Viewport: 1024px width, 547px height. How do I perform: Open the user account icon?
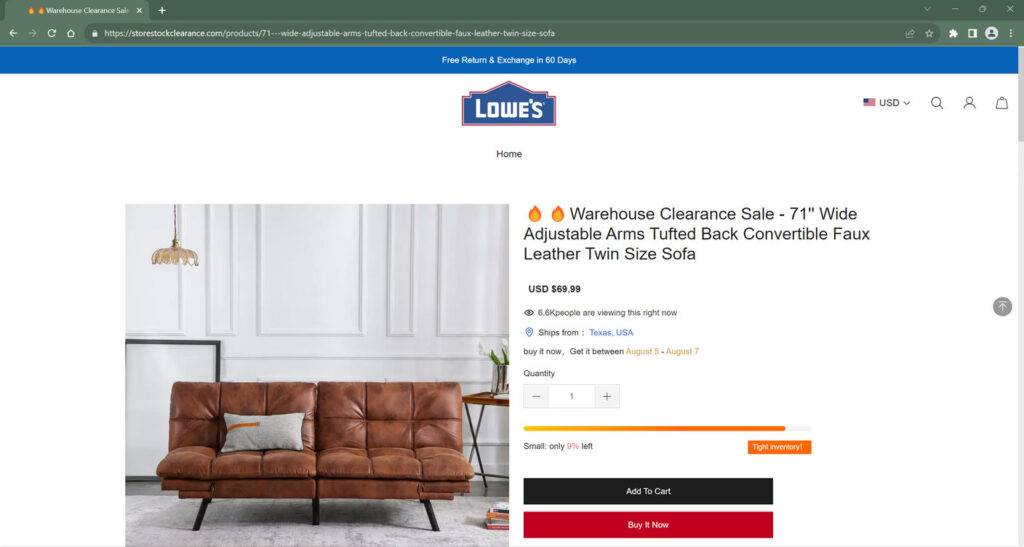coord(969,103)
